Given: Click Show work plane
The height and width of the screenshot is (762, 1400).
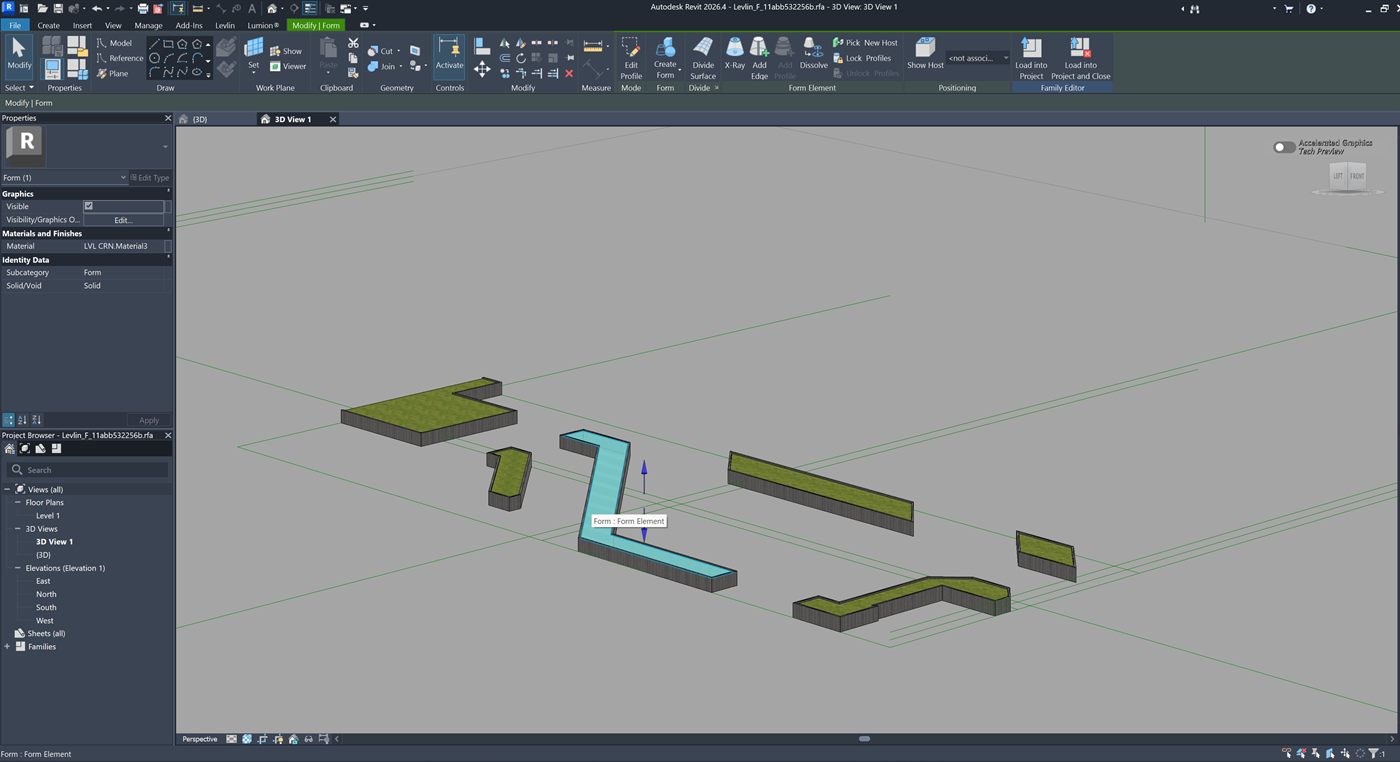Looking at the screenshot, I should coord(286,51).
